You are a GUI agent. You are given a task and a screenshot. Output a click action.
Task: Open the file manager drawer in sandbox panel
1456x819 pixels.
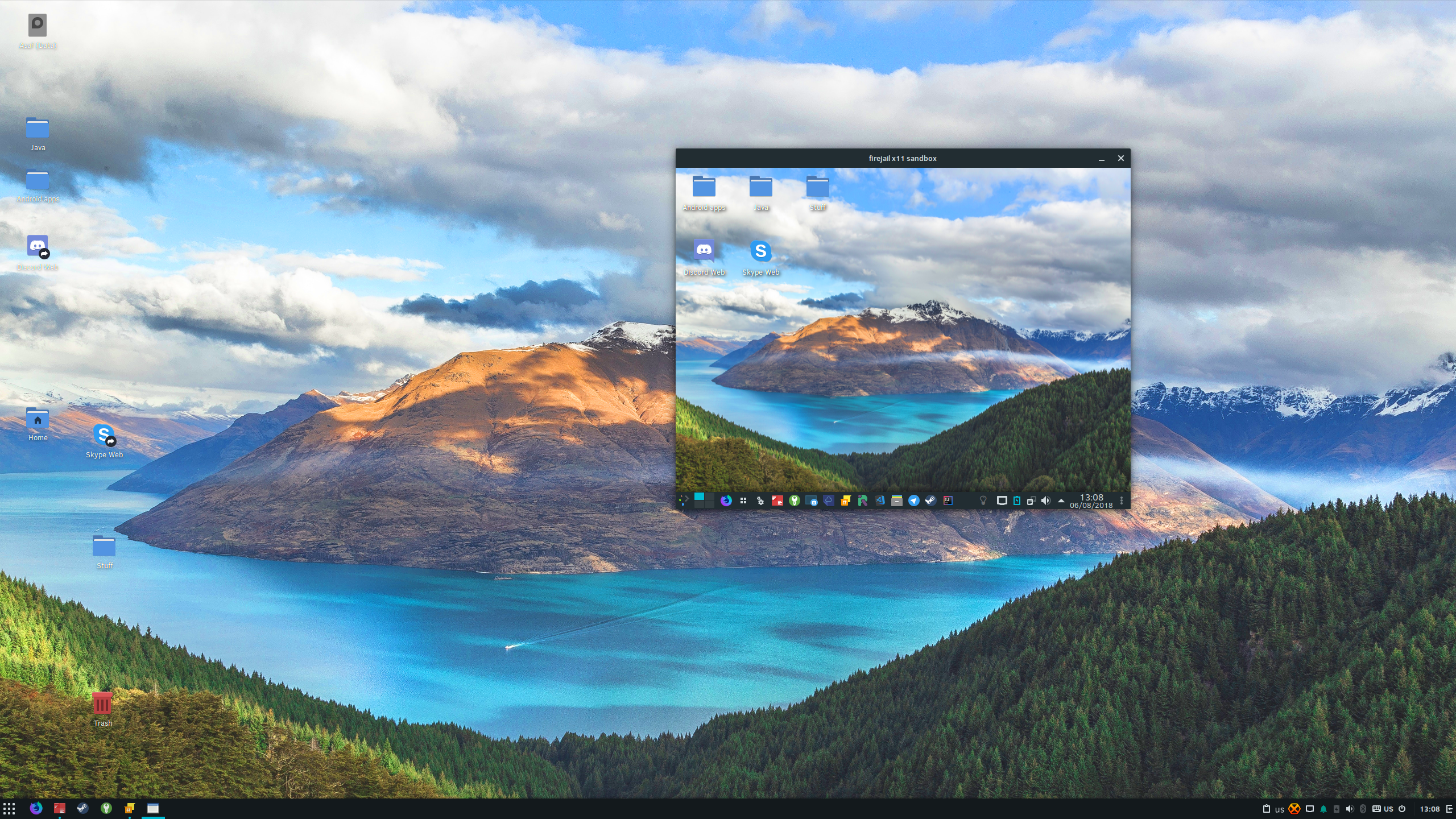click(x=897, y=500)
